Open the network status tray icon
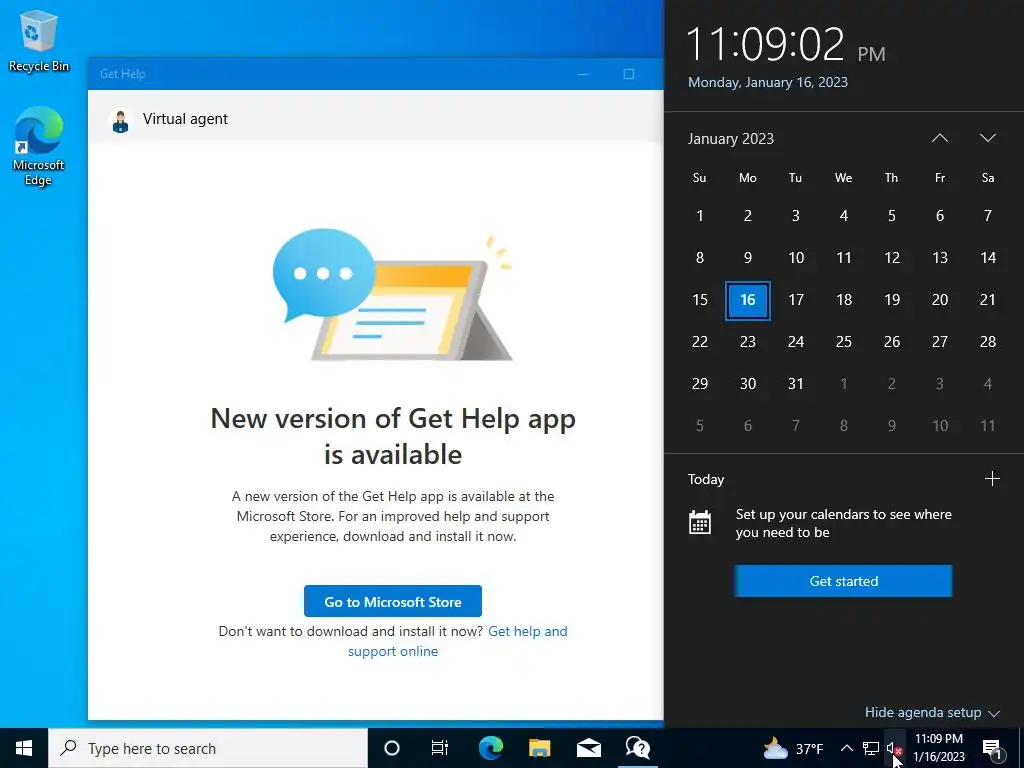 871,748
